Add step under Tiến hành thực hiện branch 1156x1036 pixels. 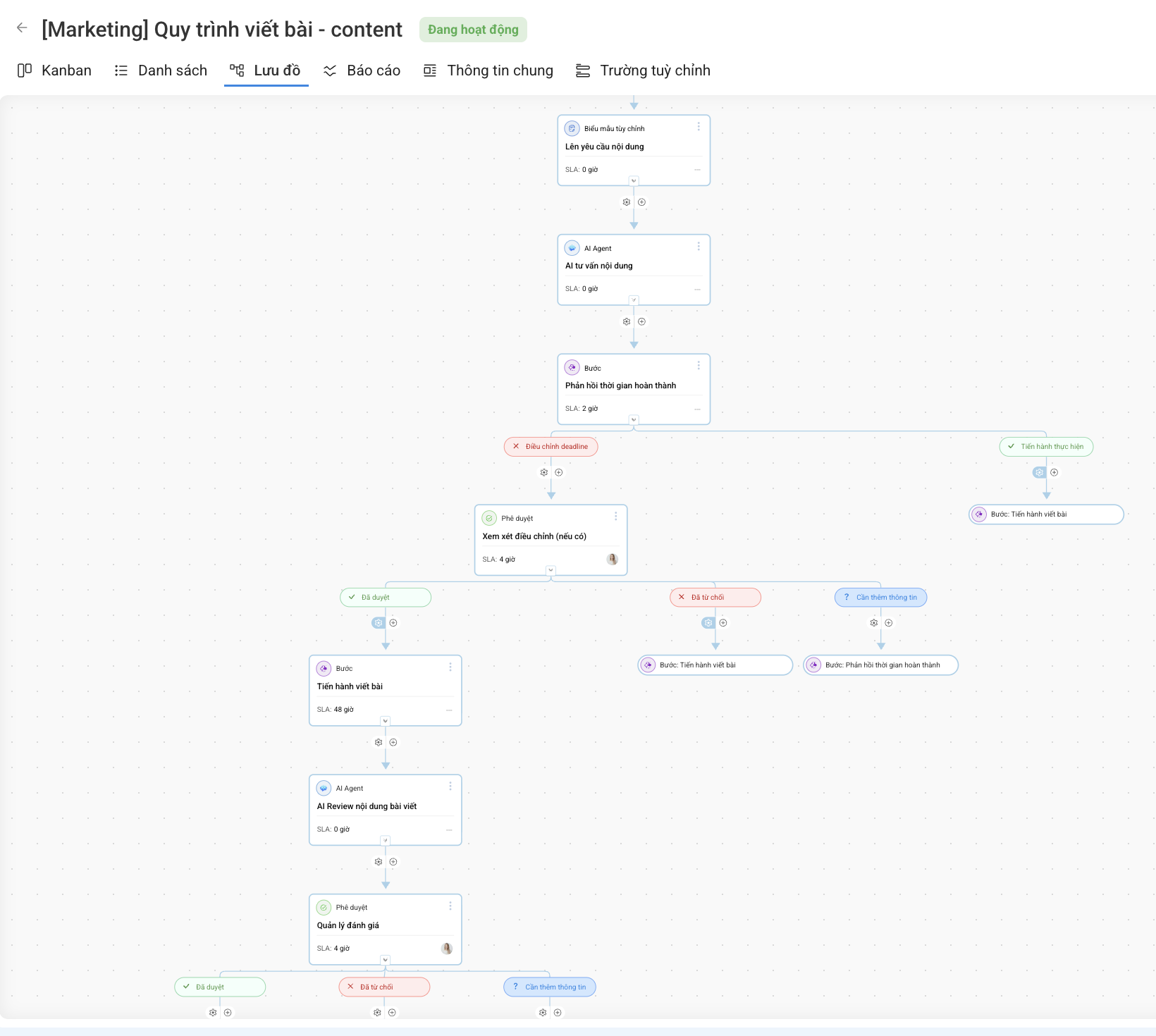1054,473
